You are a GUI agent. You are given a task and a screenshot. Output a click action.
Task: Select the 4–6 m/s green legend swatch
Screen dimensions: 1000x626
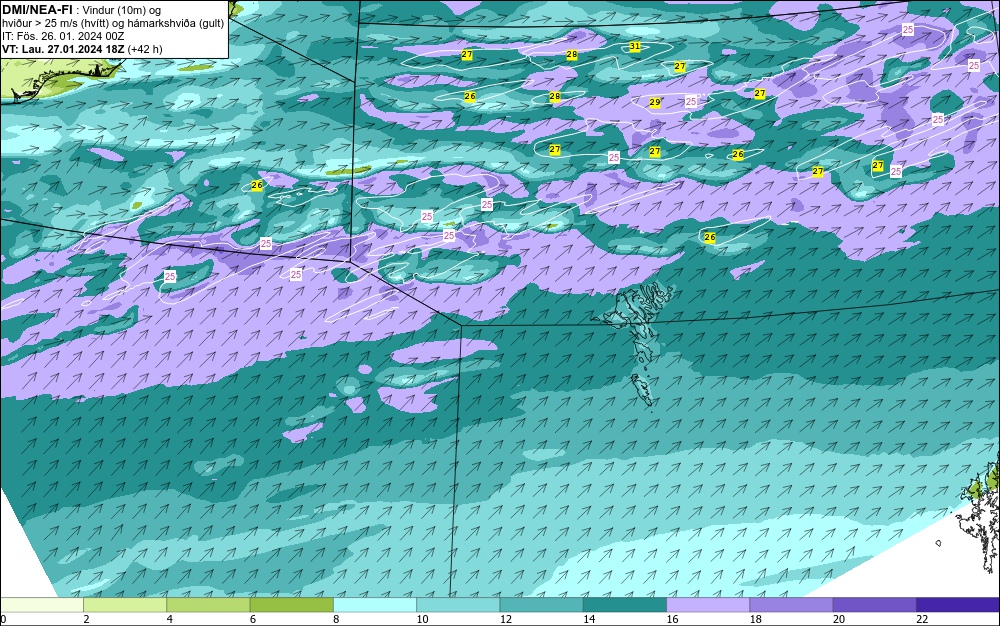208,604
